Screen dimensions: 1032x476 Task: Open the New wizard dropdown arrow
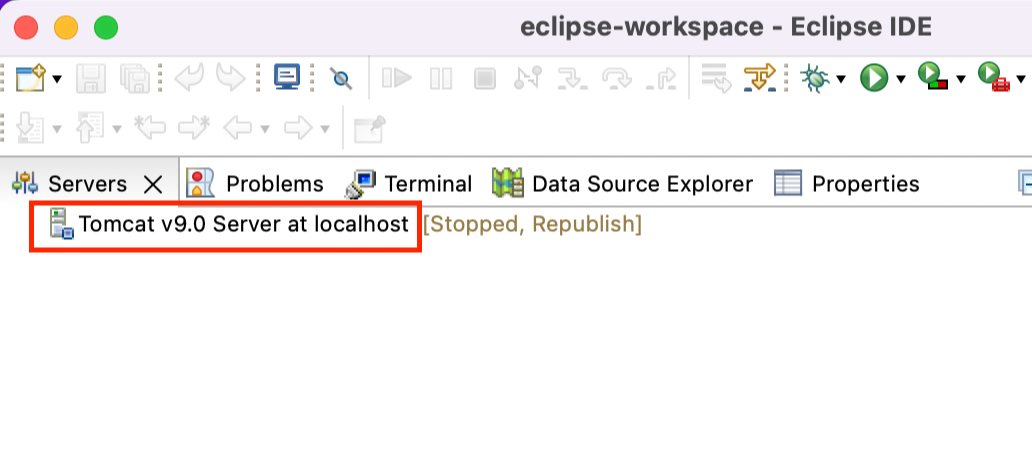tap(57, 80)
